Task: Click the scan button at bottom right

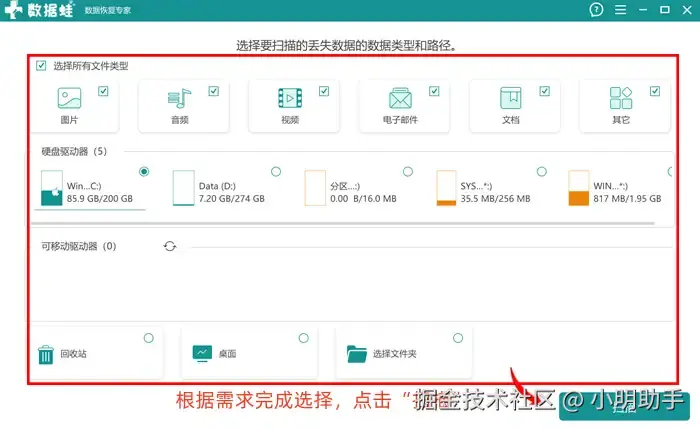Action: click(624, 407)
